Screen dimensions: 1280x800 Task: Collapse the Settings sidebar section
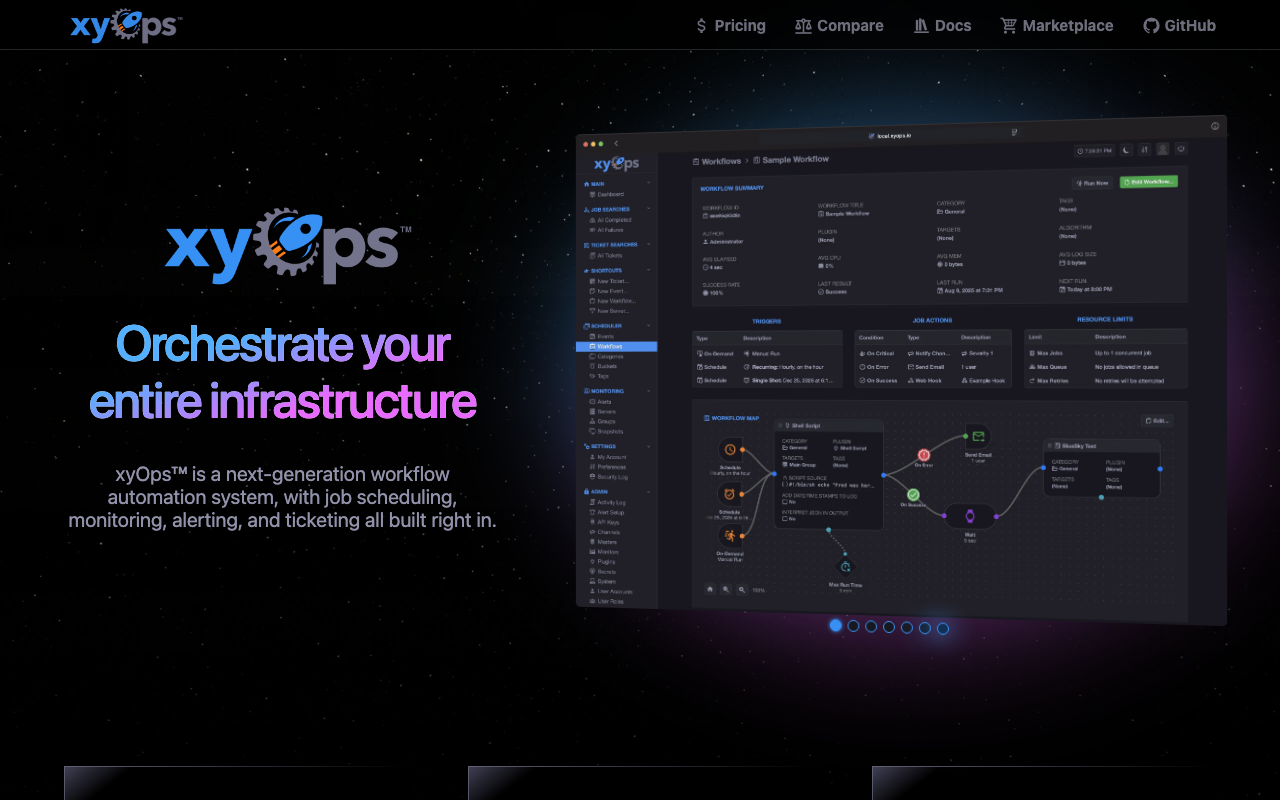point(648,446)
